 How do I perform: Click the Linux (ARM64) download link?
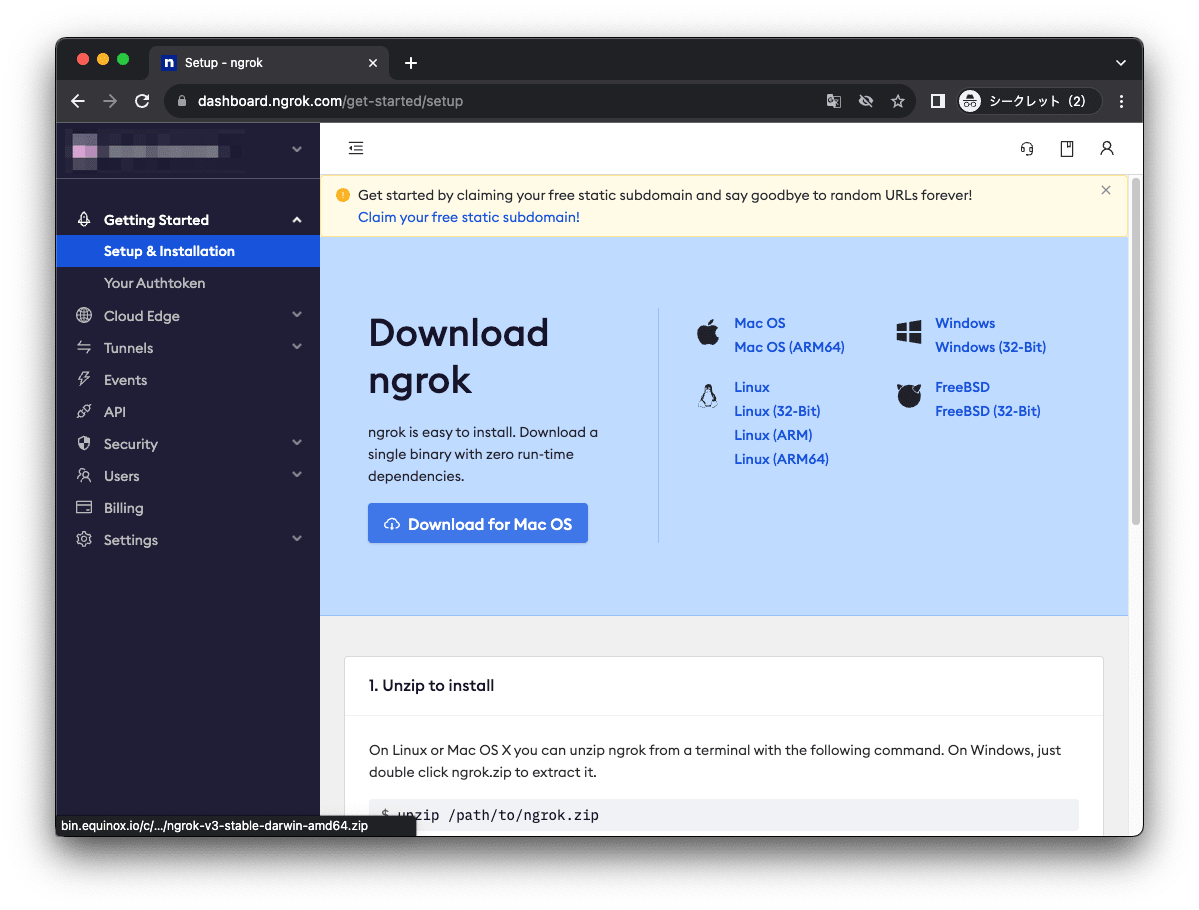point(781,460)
